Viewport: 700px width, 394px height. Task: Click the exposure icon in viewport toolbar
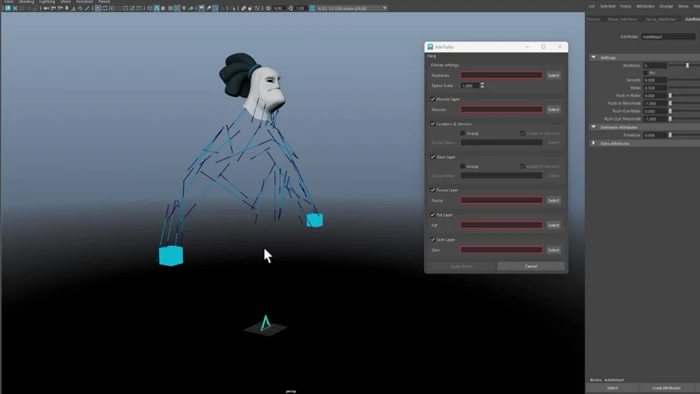[x=268, y=8]
